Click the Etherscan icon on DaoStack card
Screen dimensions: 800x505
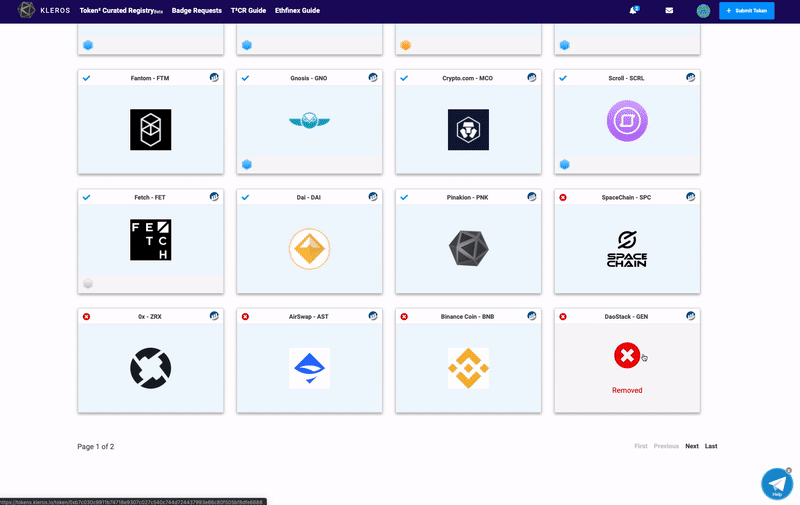690,316
